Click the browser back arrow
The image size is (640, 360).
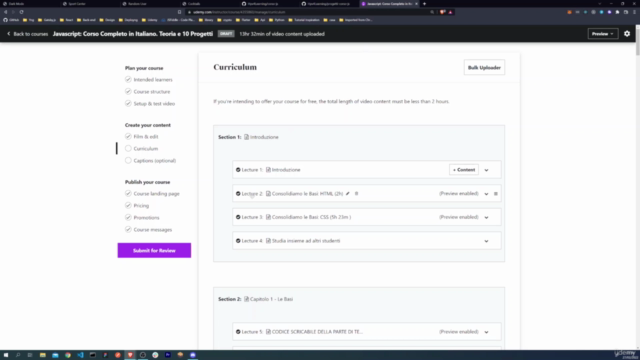(6, 12)
